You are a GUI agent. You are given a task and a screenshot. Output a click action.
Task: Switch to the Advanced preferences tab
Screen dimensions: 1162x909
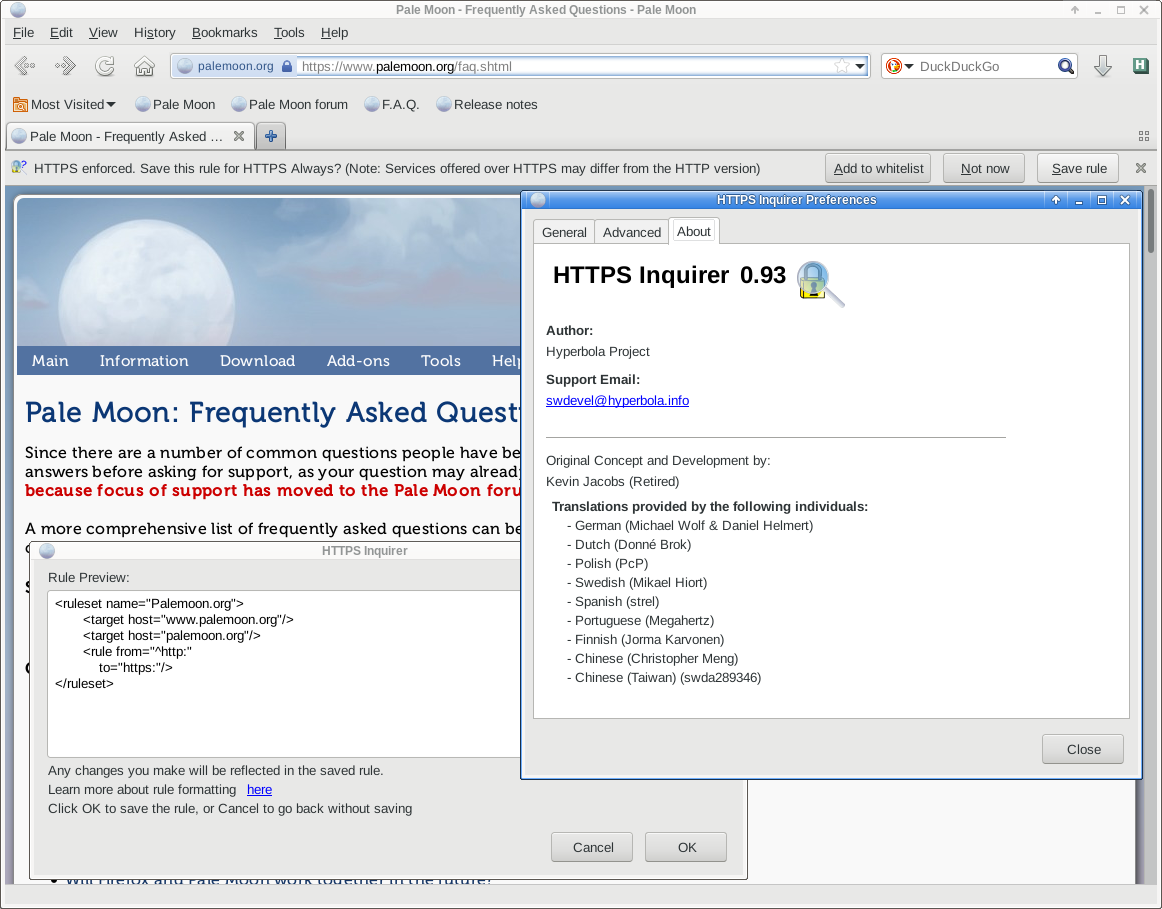(x=631, y=232)
